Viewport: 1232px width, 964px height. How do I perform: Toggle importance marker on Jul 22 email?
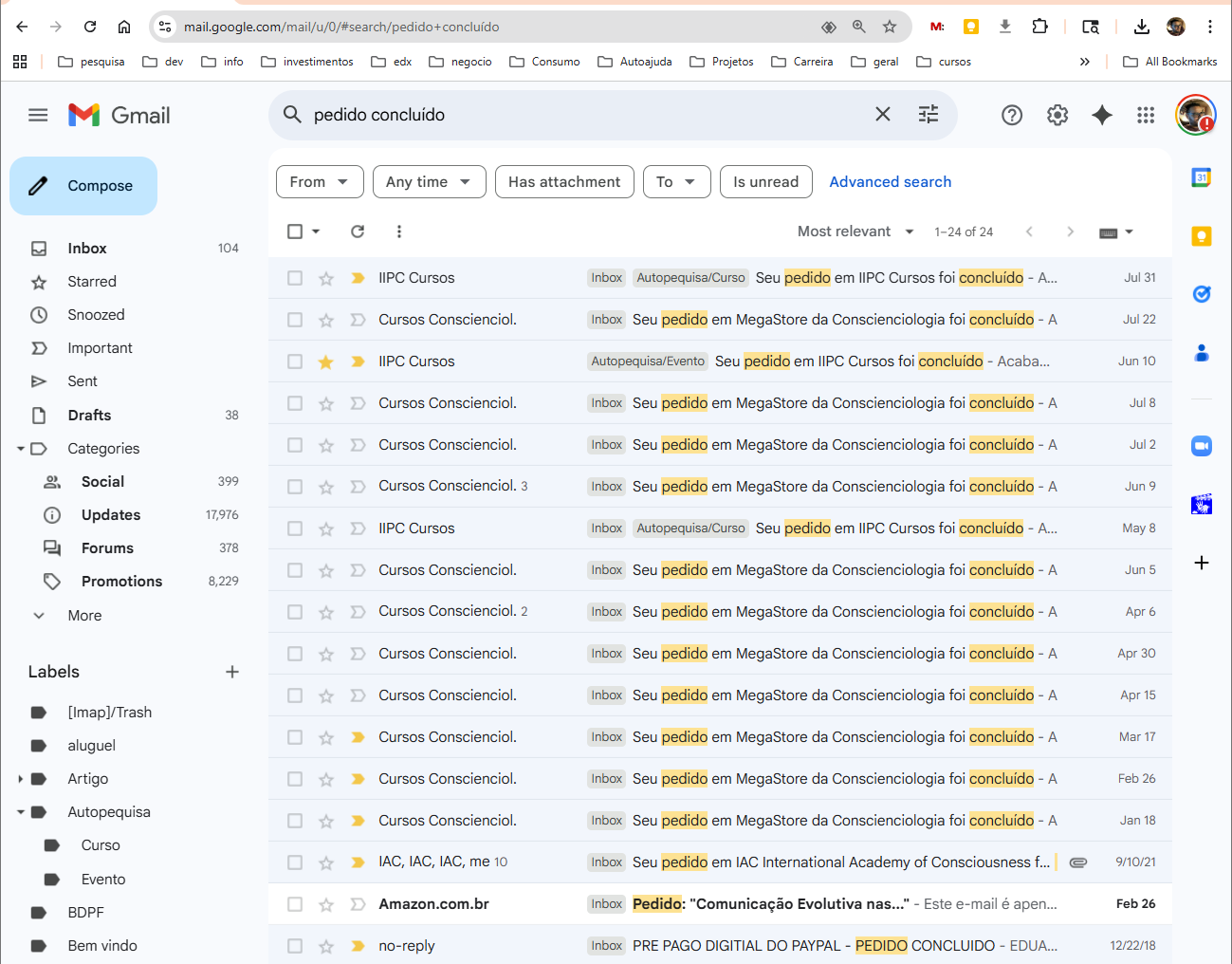[358, 320]
